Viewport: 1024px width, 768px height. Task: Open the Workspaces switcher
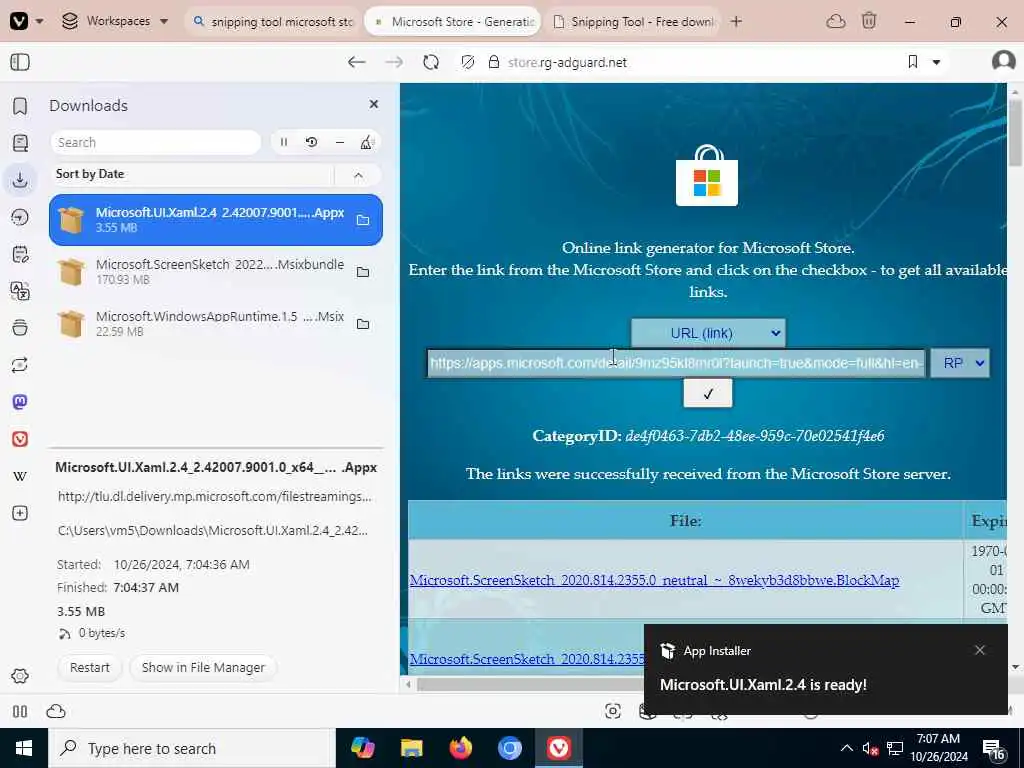coord(115,21)
